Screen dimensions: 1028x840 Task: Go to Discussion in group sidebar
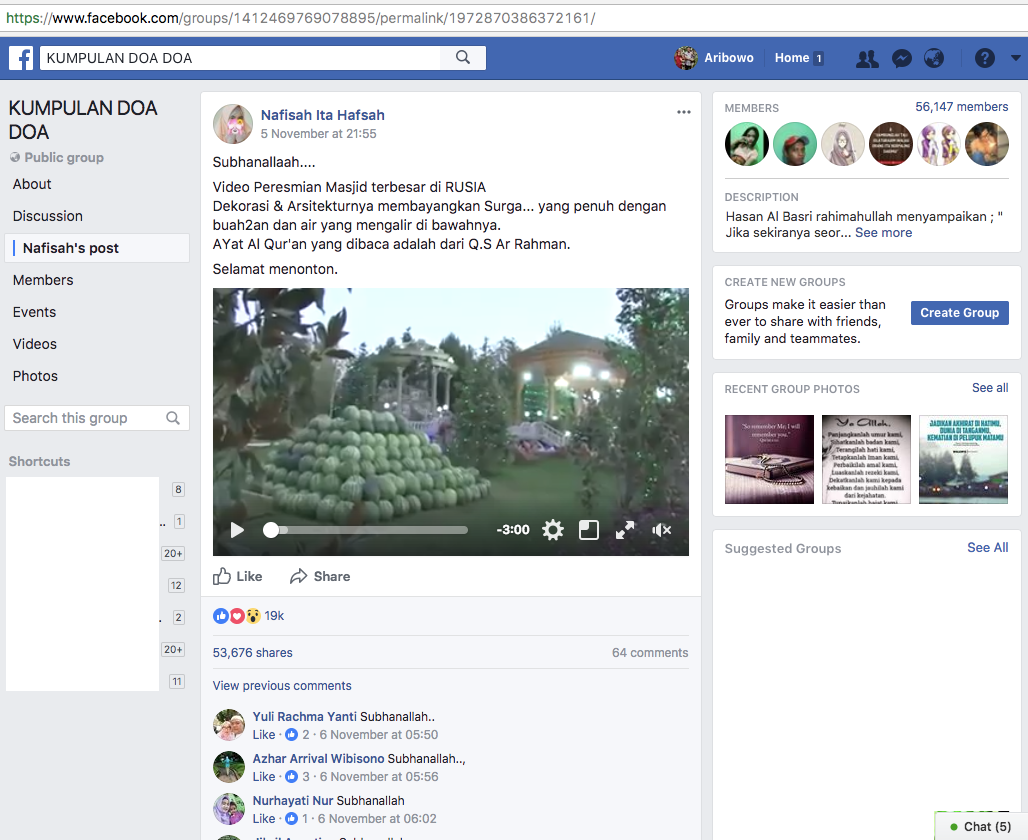pyautogui.click(x=48, y=216)
